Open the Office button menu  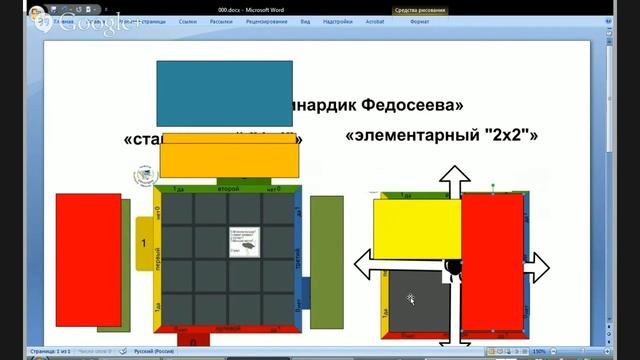[36, 14]
